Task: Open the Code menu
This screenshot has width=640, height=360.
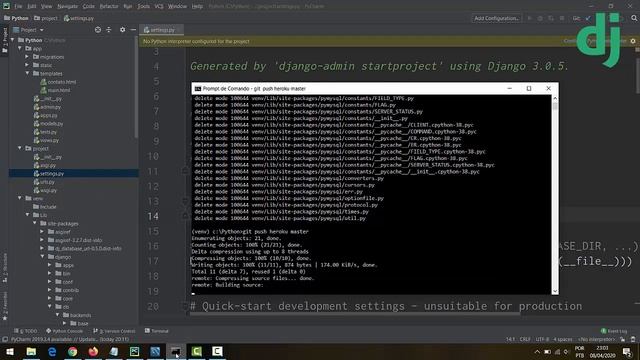Action: [x=88, y=6]
